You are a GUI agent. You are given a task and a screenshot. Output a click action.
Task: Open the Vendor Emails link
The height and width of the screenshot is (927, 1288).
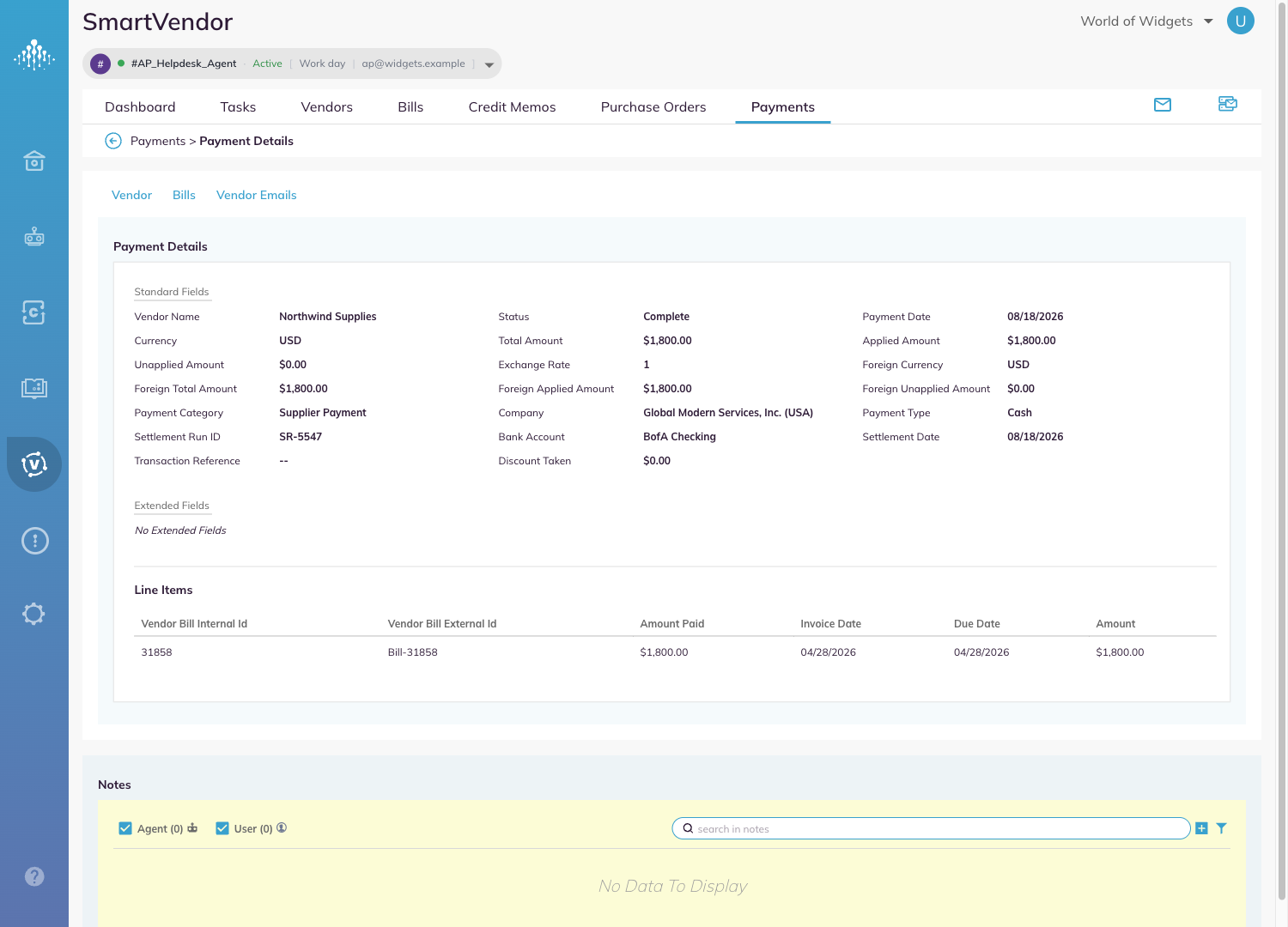tap(257, 195)
